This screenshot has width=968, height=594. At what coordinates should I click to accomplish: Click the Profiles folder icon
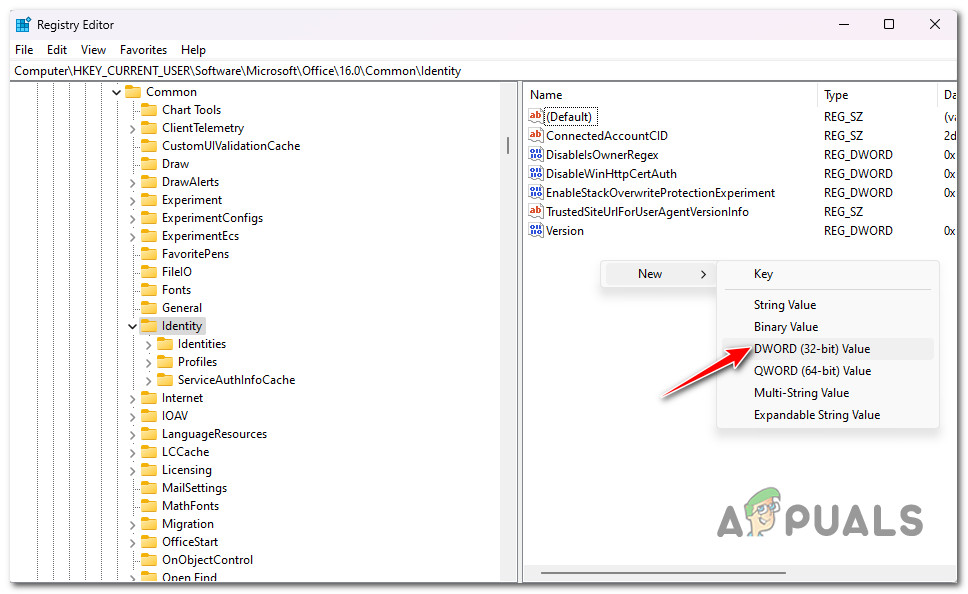(165, 362)
